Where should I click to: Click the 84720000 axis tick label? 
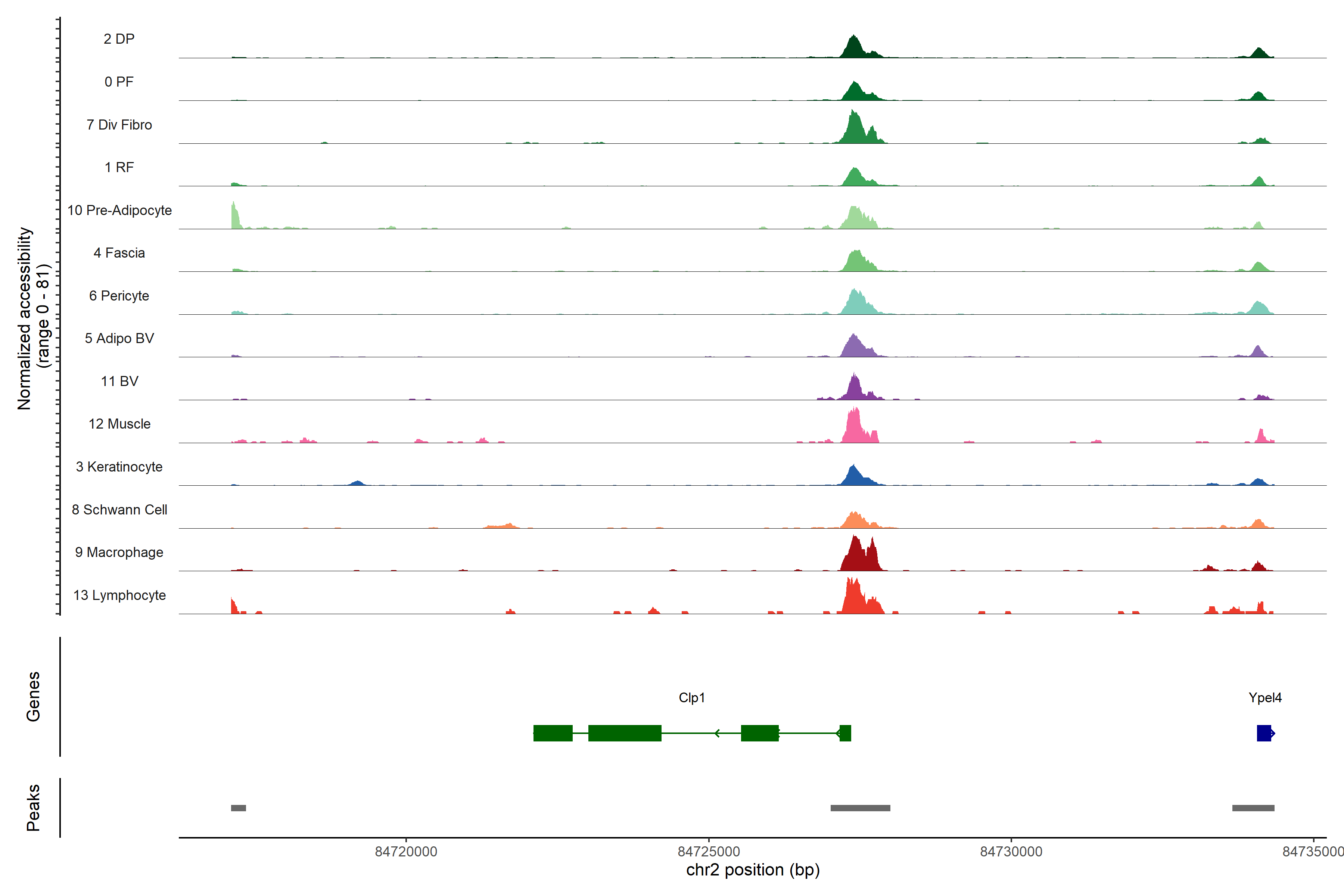pyautogui.click(x=406, y=852)
